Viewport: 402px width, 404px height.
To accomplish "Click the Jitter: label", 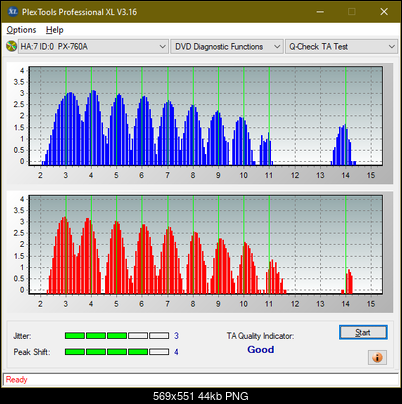I will (x=22, y=336).
